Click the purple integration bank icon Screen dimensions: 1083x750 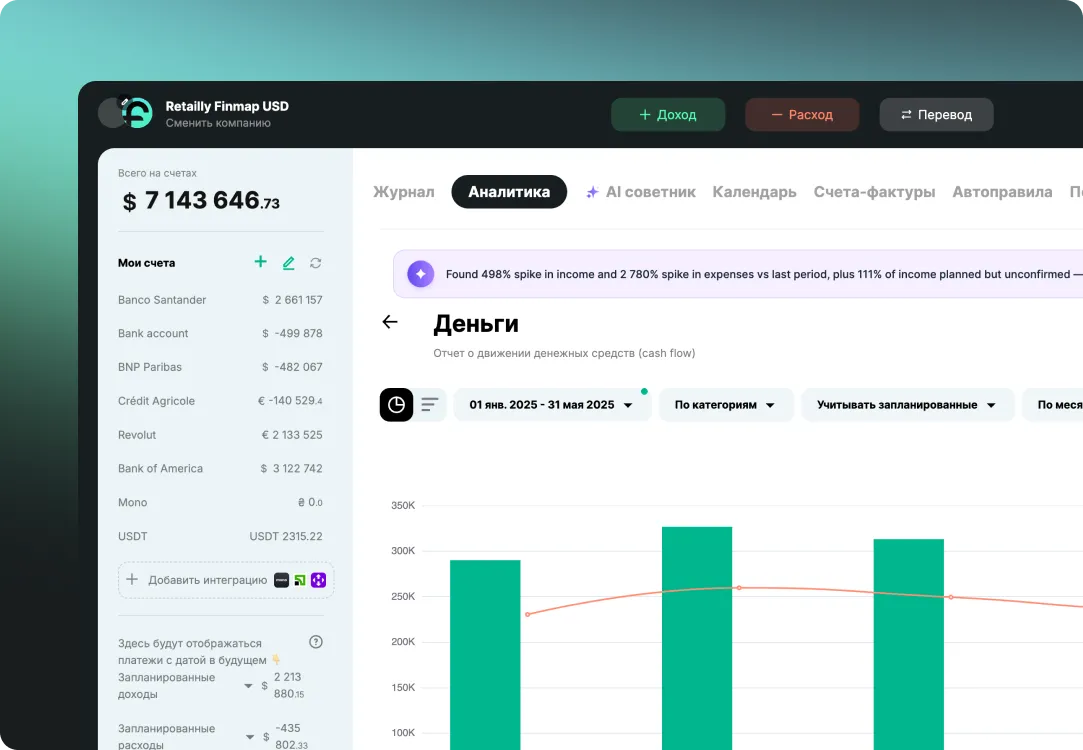[318, 580]
